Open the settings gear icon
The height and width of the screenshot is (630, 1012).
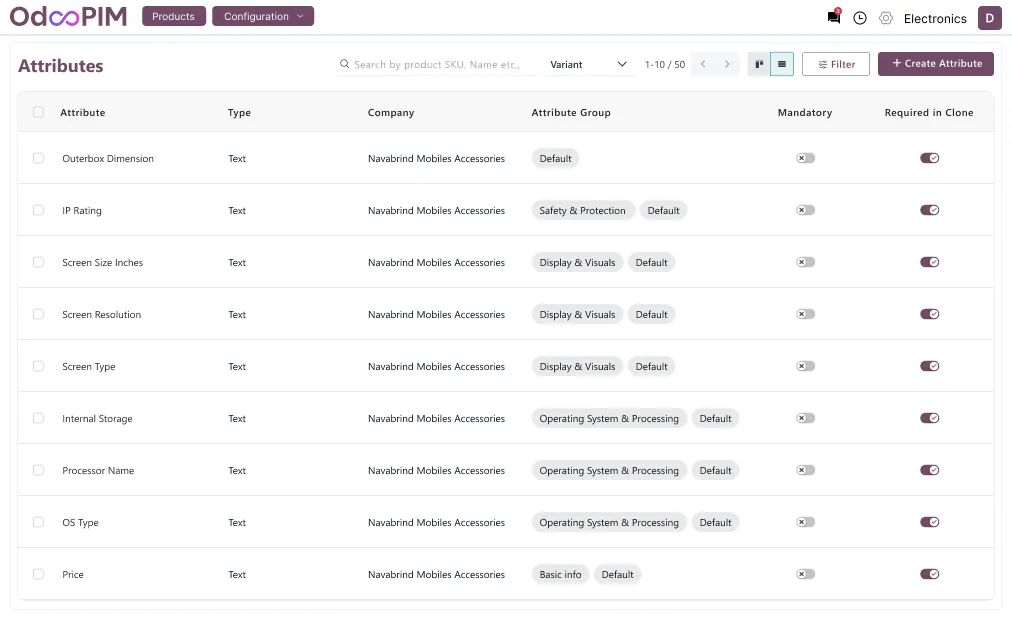point(885,18)
